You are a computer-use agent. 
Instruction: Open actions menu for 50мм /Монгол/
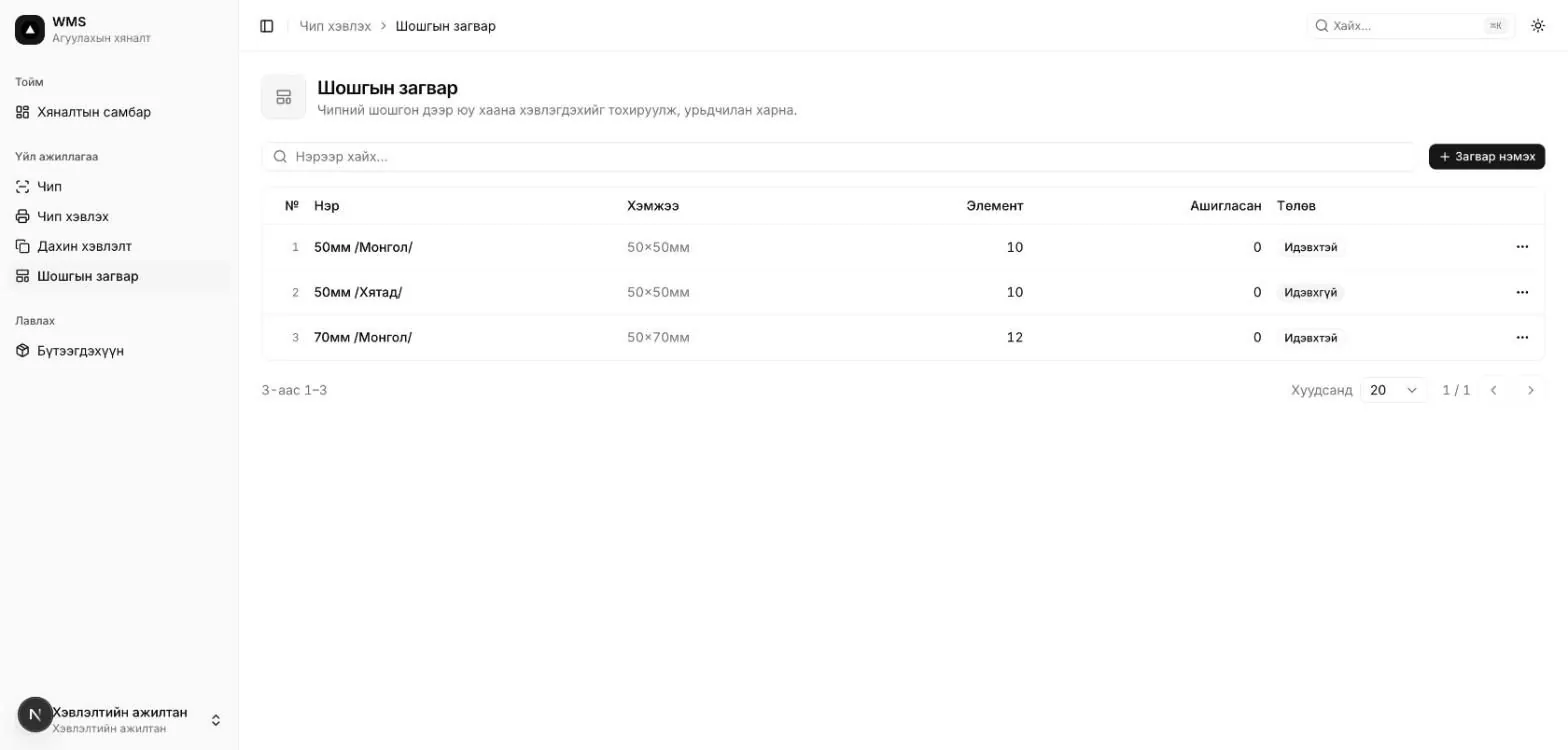pos(1522,247)
